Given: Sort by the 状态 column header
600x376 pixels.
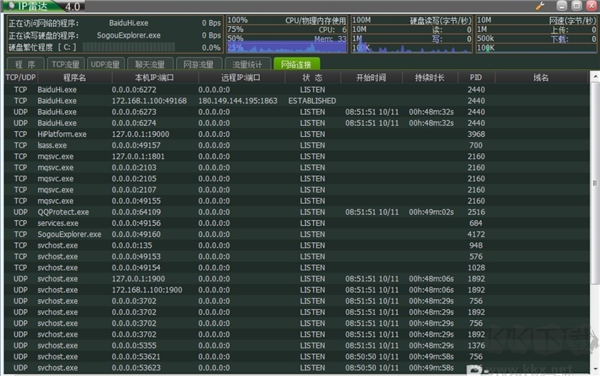Looking at the screenshot, I should click(x=312, y=78).
